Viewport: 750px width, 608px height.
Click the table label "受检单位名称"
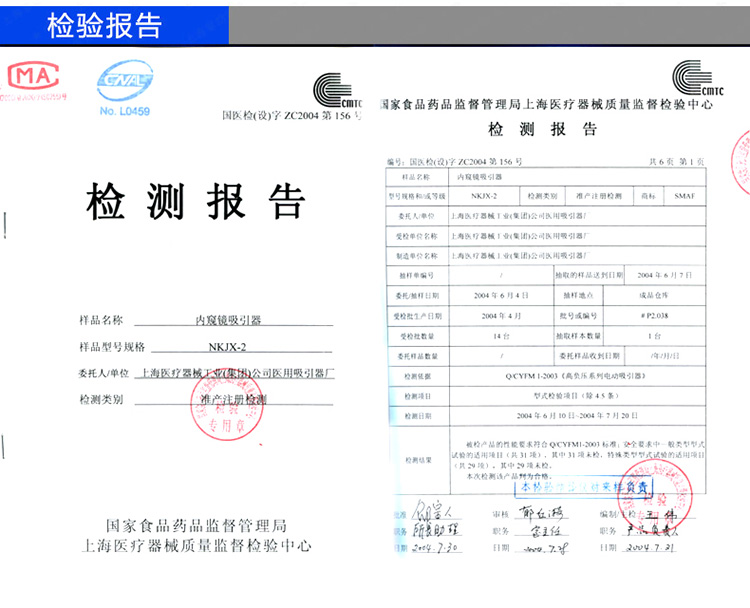click(x=417, y=236)
